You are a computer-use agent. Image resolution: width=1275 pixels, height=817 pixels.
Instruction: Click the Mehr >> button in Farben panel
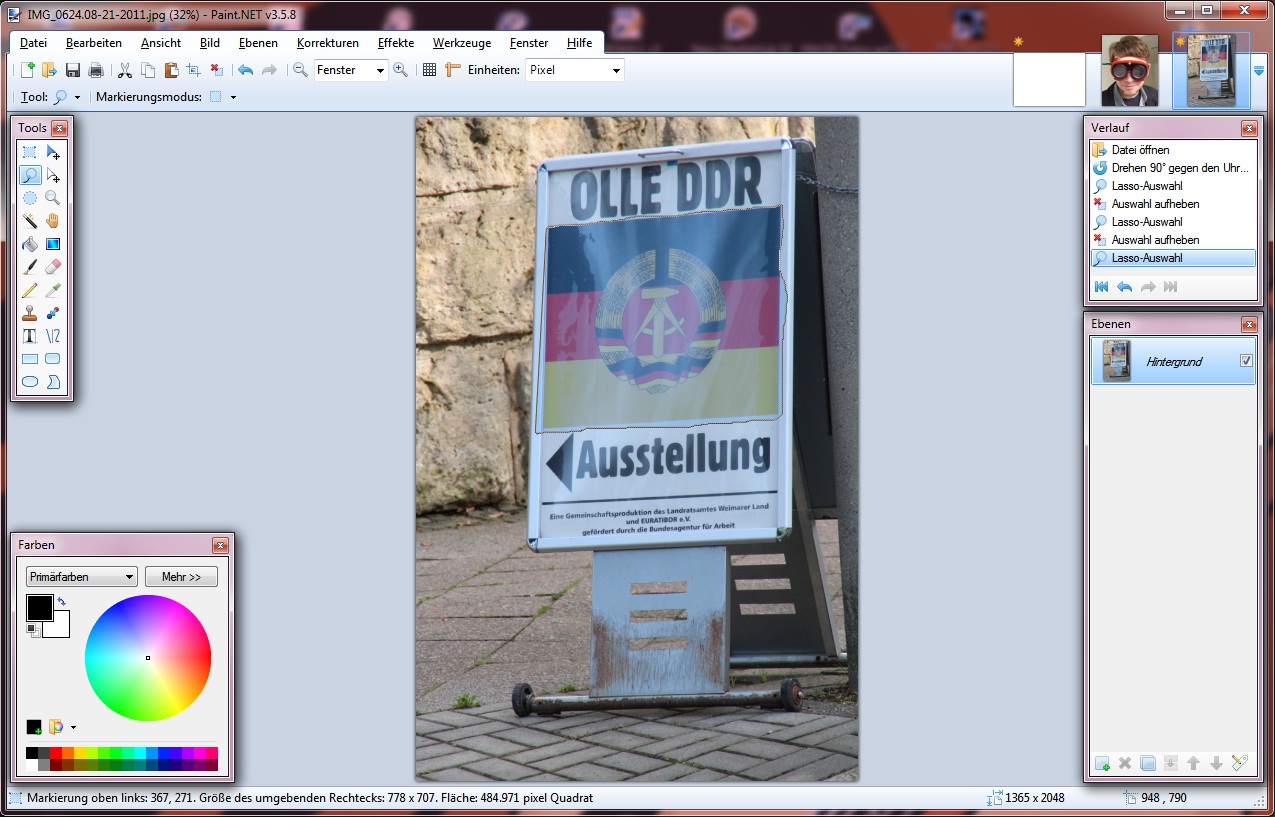[x=180, y=576]
